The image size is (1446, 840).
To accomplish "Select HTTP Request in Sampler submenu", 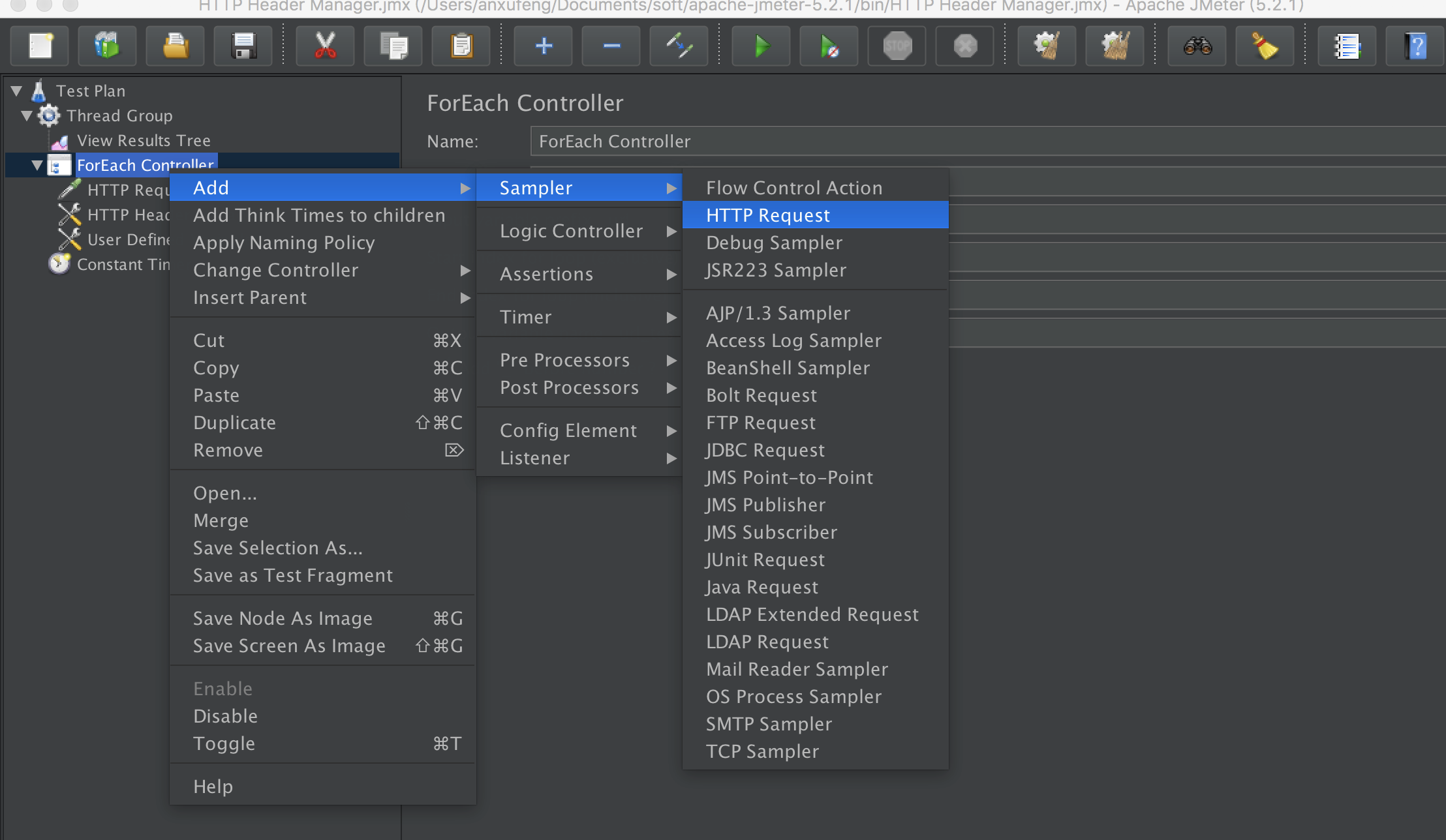I will point(768,215).
